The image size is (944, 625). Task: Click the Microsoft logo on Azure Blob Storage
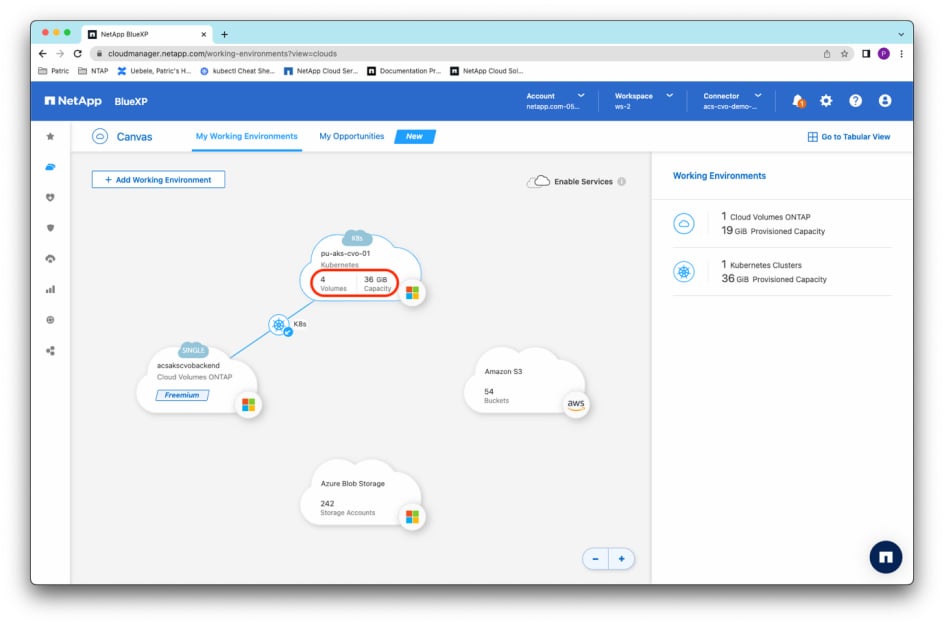pos(412,517)
